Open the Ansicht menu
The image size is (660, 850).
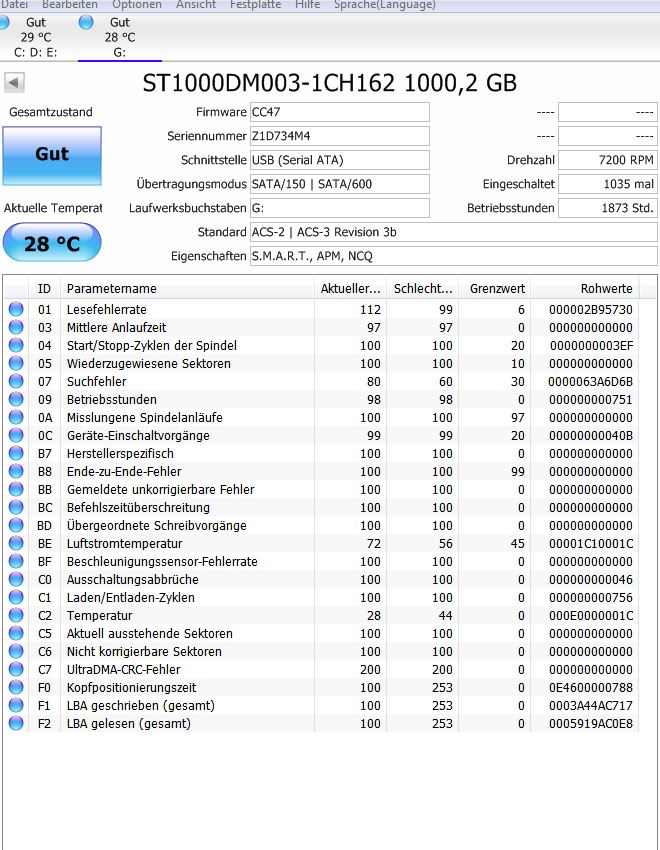pos(196,5)
